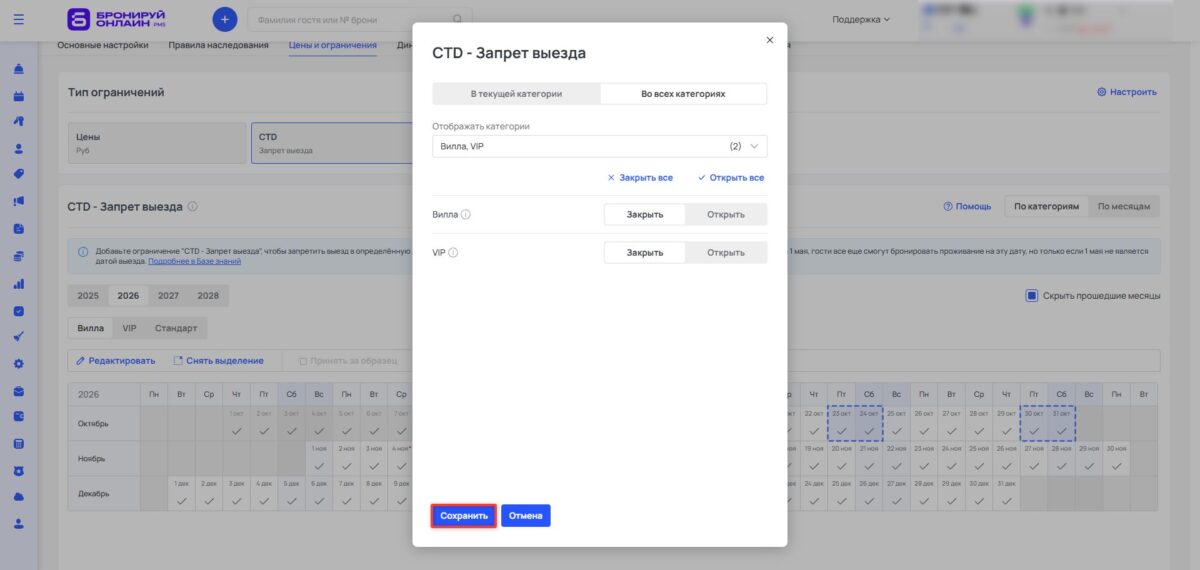Set Вилла row to Закрыть
The height and width of the screenshot is (570, 1200).
coord(645,214)
